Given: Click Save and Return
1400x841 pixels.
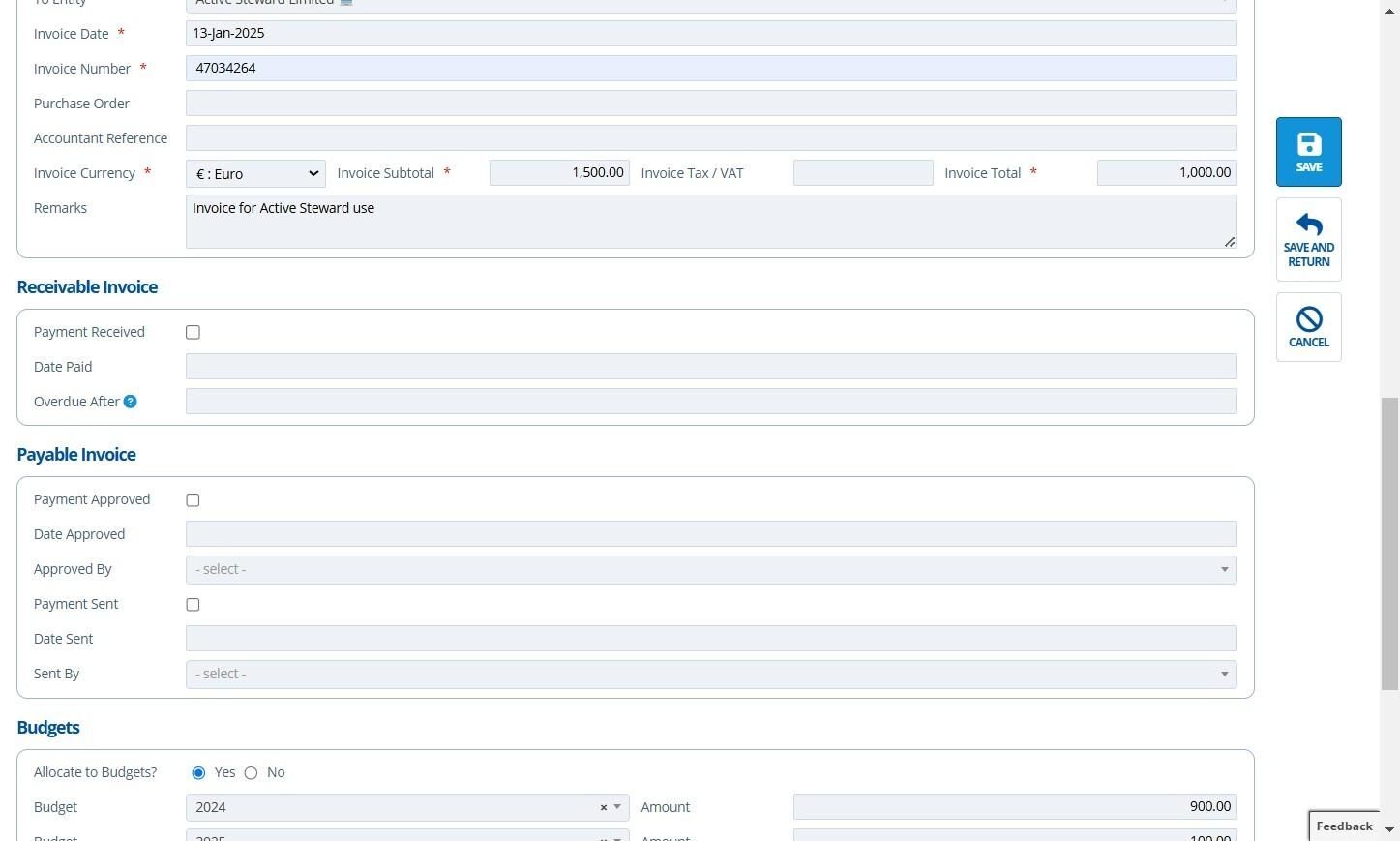Looking at the screenshot, I should [x=1308, y=240].
